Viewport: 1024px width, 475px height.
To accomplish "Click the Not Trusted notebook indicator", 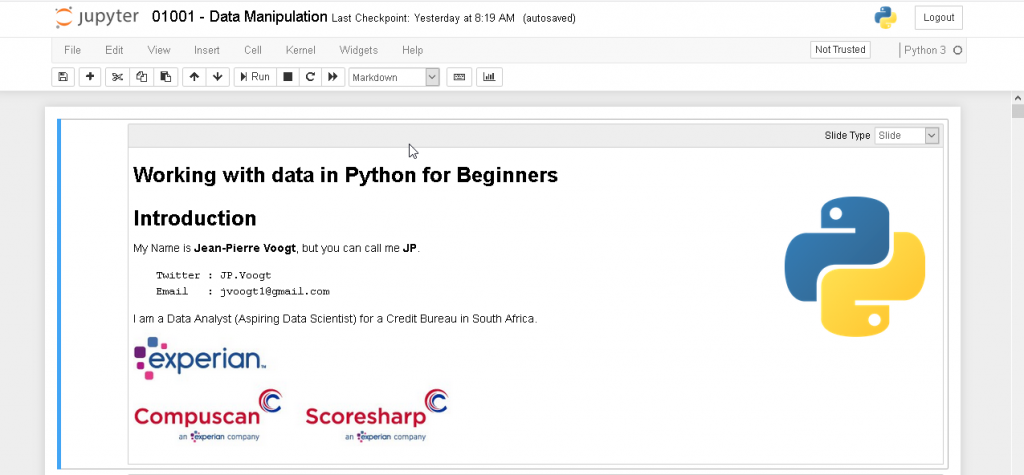I will pyautogui.click(x=840, y=50).
